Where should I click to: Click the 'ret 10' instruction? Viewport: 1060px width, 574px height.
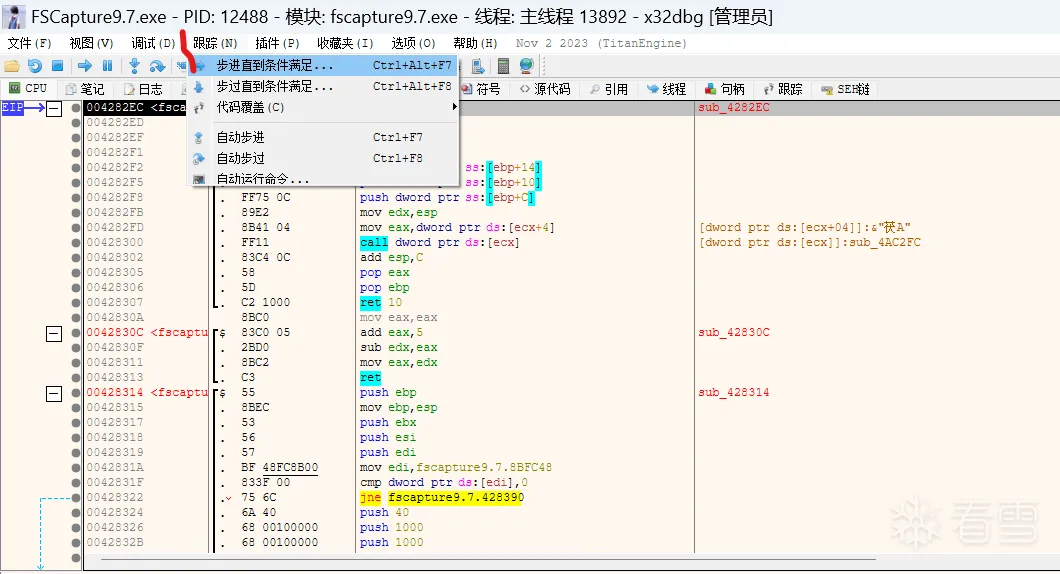381,302
